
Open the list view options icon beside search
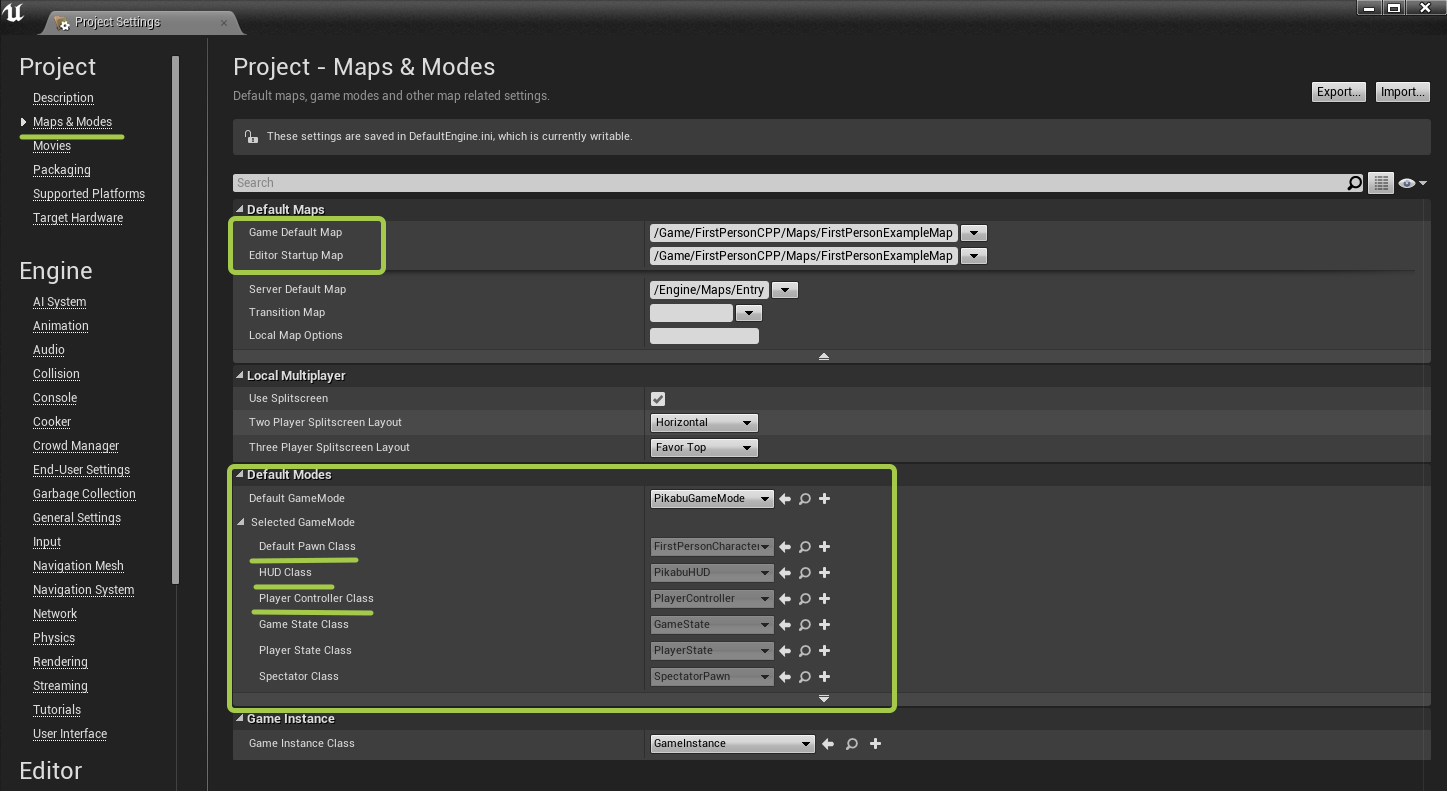1381,183
